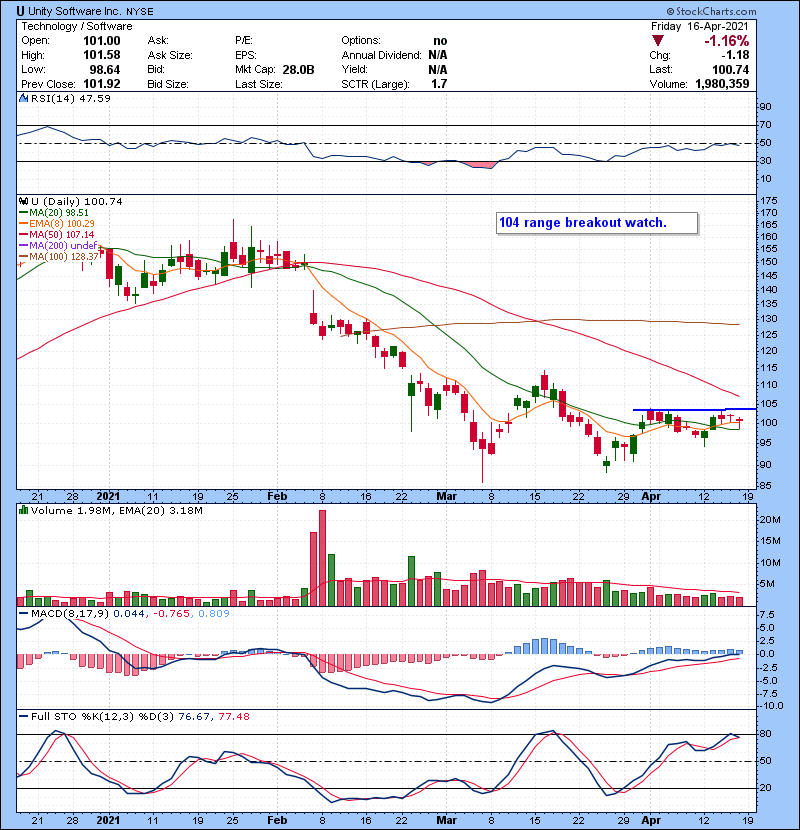The height and width of the screenshot is (830, 800).
Task: Click the red down-arrow change indicator
Action: coord(658,41)
